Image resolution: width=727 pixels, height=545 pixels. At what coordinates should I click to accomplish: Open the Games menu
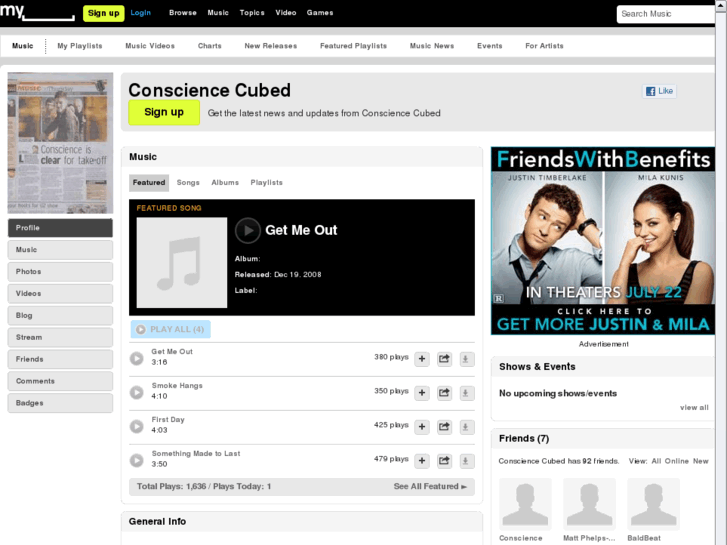click(x=320, y=13)
